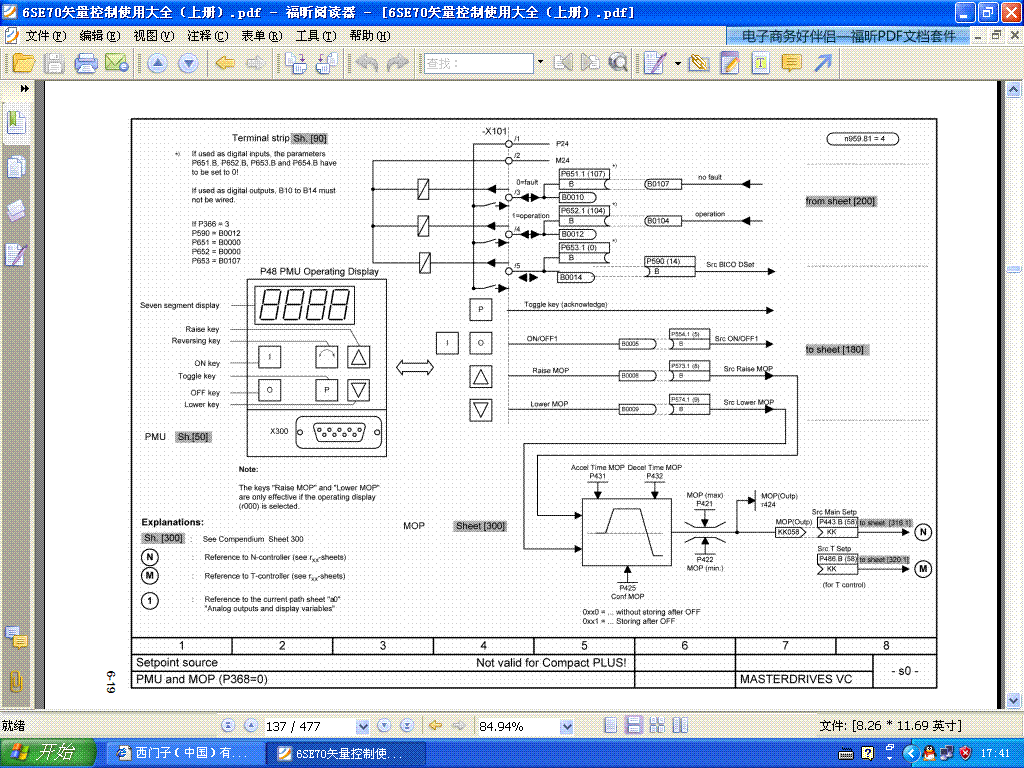Open the attachments paperclip panel in sidebar

point(16,680)
